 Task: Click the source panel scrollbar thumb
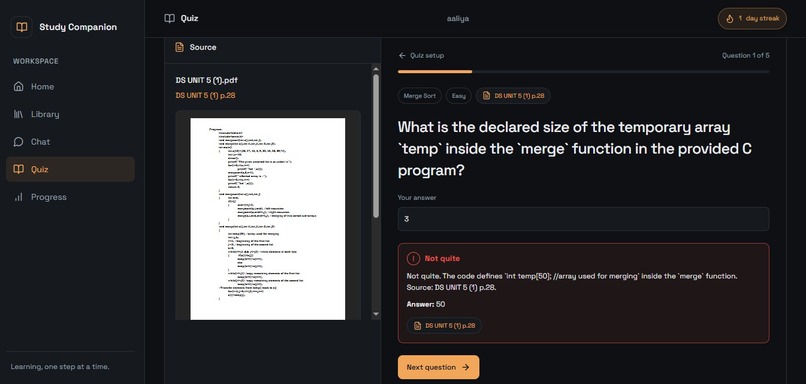point(376,145)
